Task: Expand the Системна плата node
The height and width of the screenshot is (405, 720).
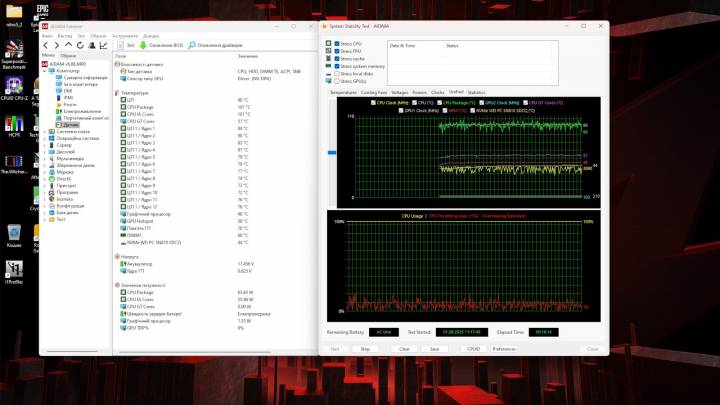Action: (45, 131)
